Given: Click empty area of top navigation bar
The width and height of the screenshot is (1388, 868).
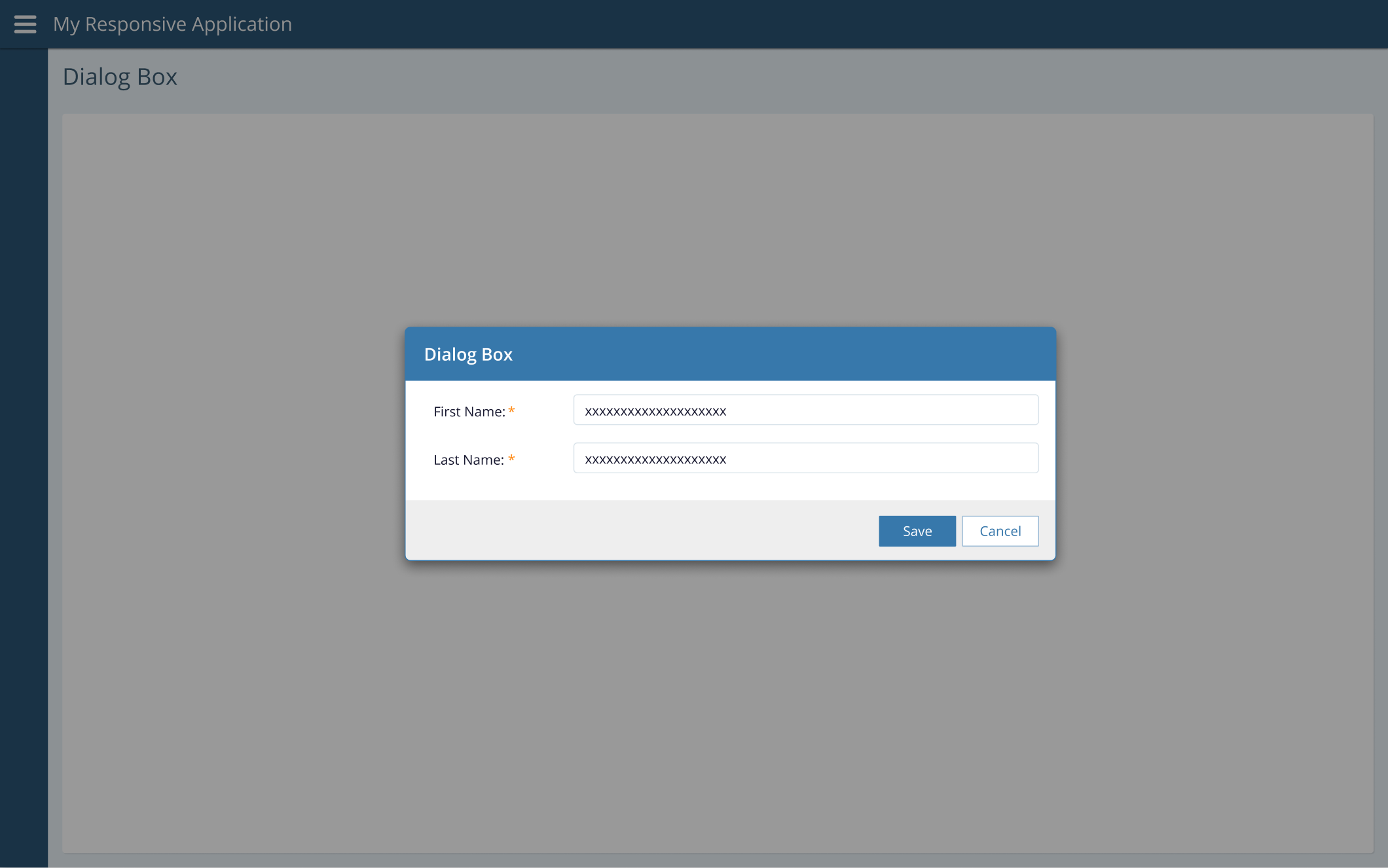Looking at the screenshot, I should point(851,24).
